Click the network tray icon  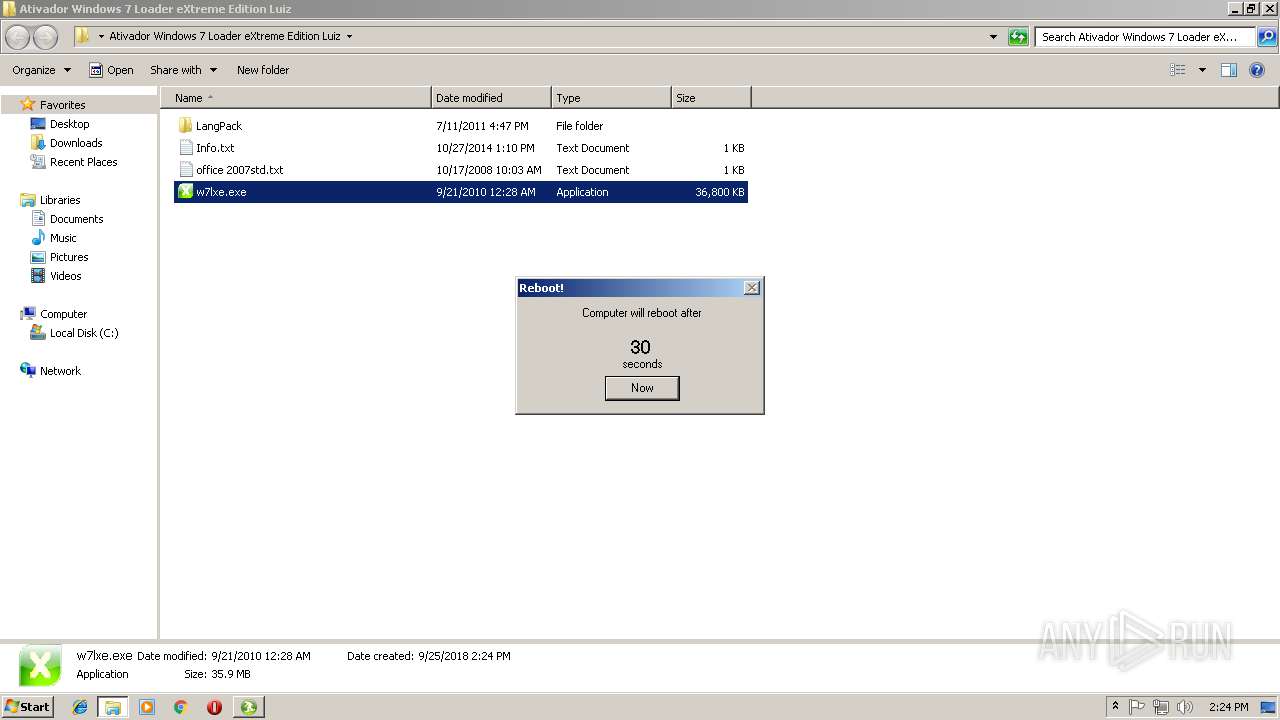click(1161, 707)
